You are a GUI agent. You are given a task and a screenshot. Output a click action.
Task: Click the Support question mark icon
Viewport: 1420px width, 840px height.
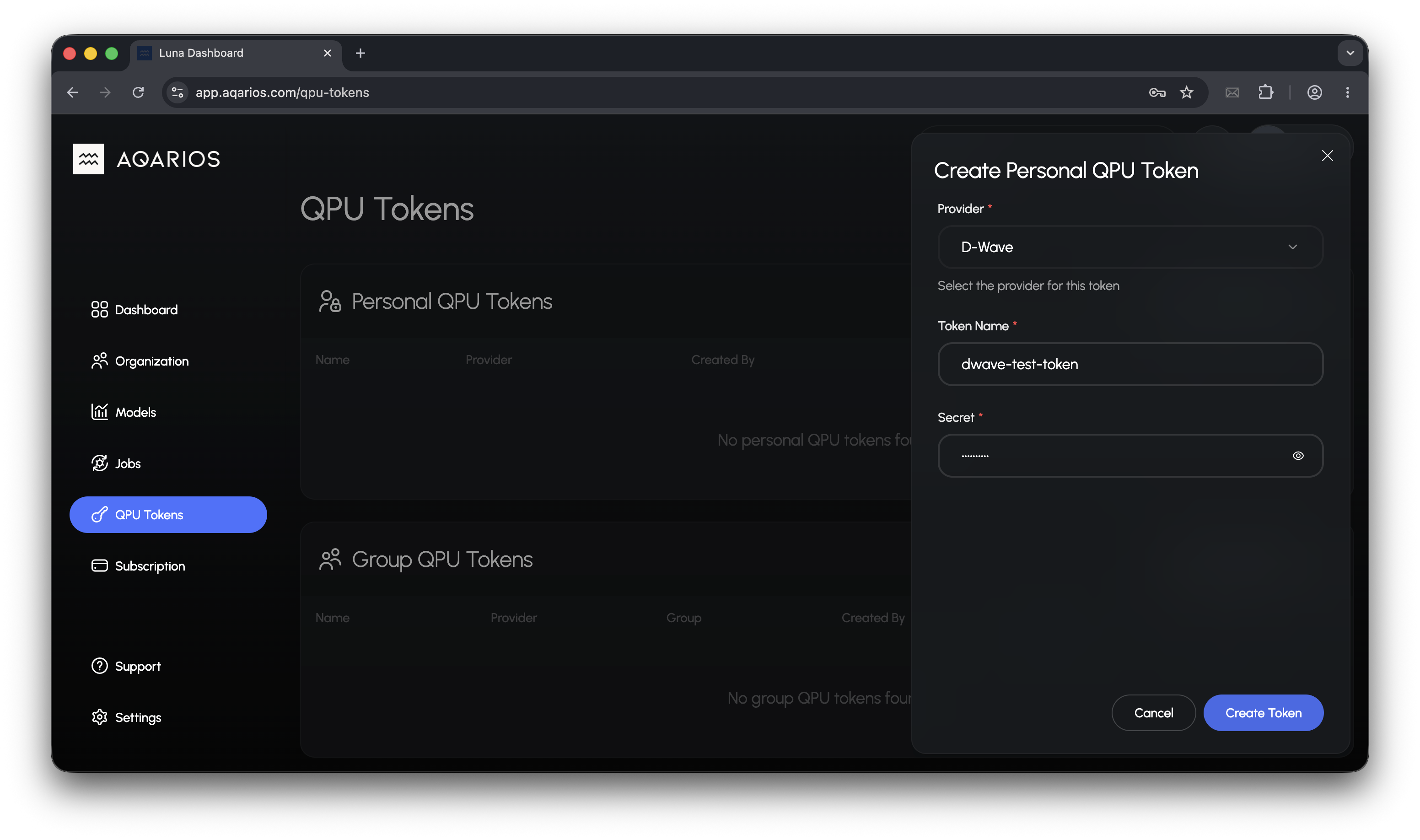(x=100, y=666)
